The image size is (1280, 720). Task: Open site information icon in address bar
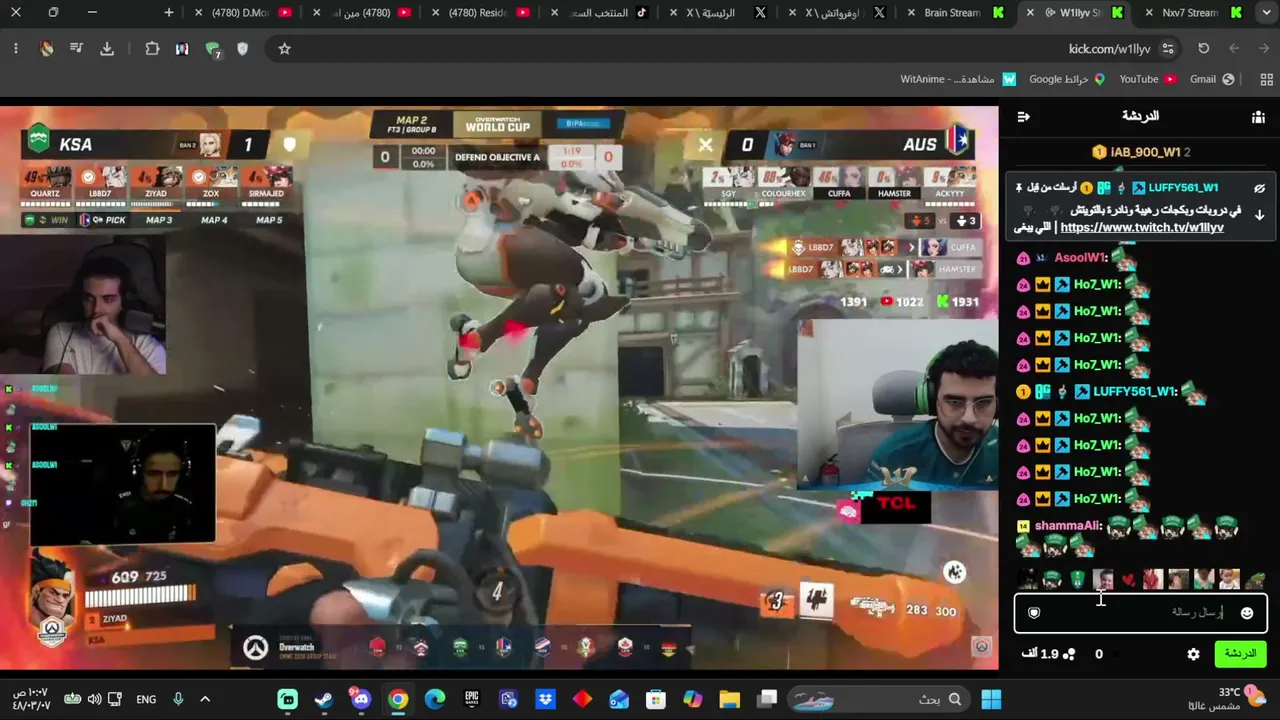click(x=1168, y=49)
